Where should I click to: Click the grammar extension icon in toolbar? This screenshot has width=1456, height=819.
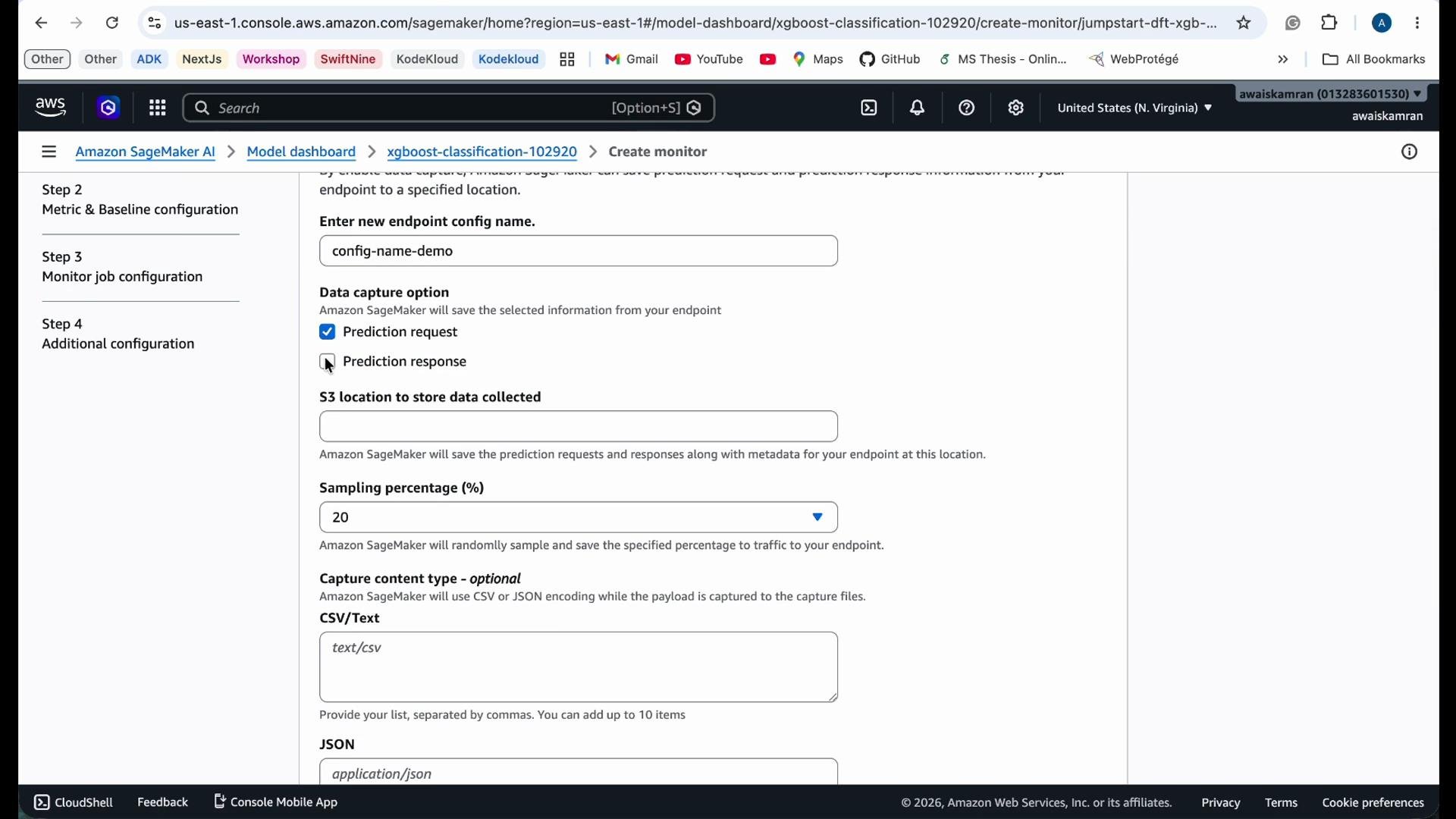point(1294,24)
